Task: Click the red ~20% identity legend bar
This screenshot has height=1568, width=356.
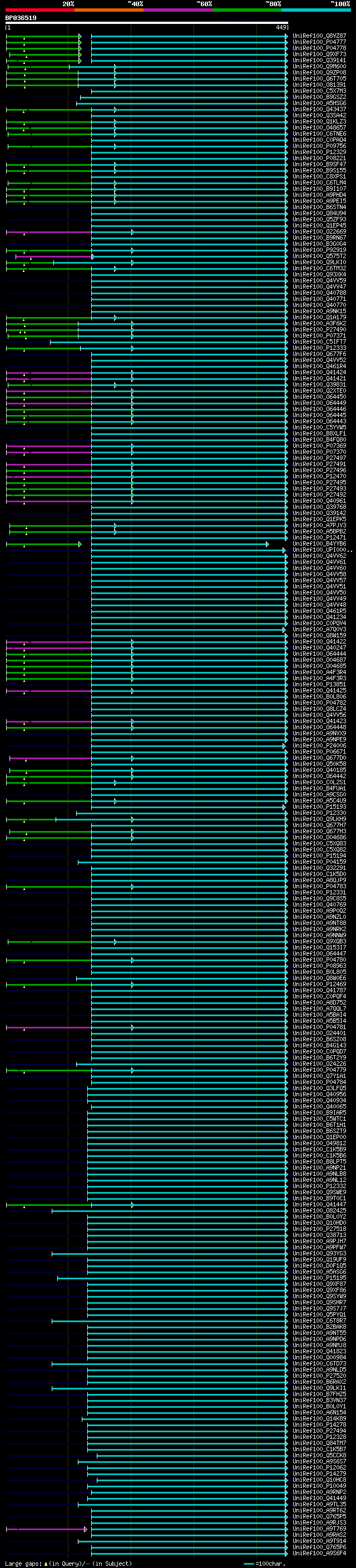Action: (x=39, y=10)
